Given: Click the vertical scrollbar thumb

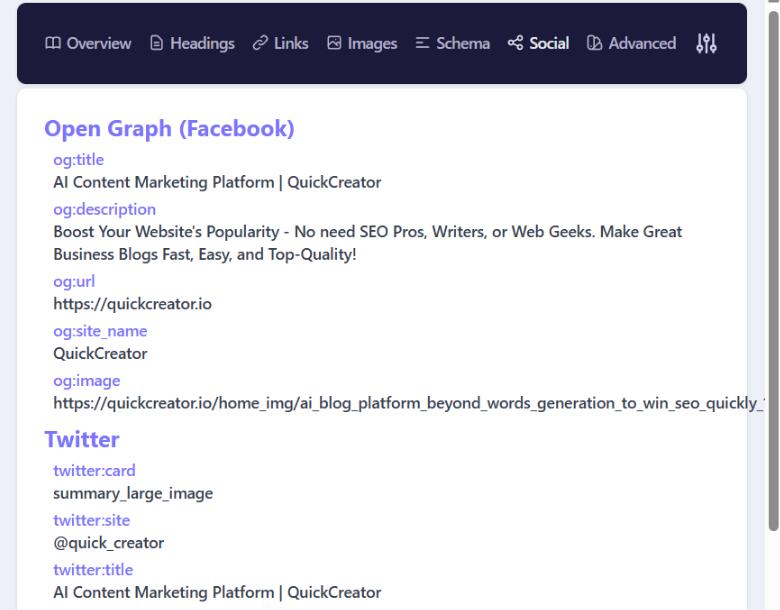Looking at the screenshot, I should click(x=774, y=271).
